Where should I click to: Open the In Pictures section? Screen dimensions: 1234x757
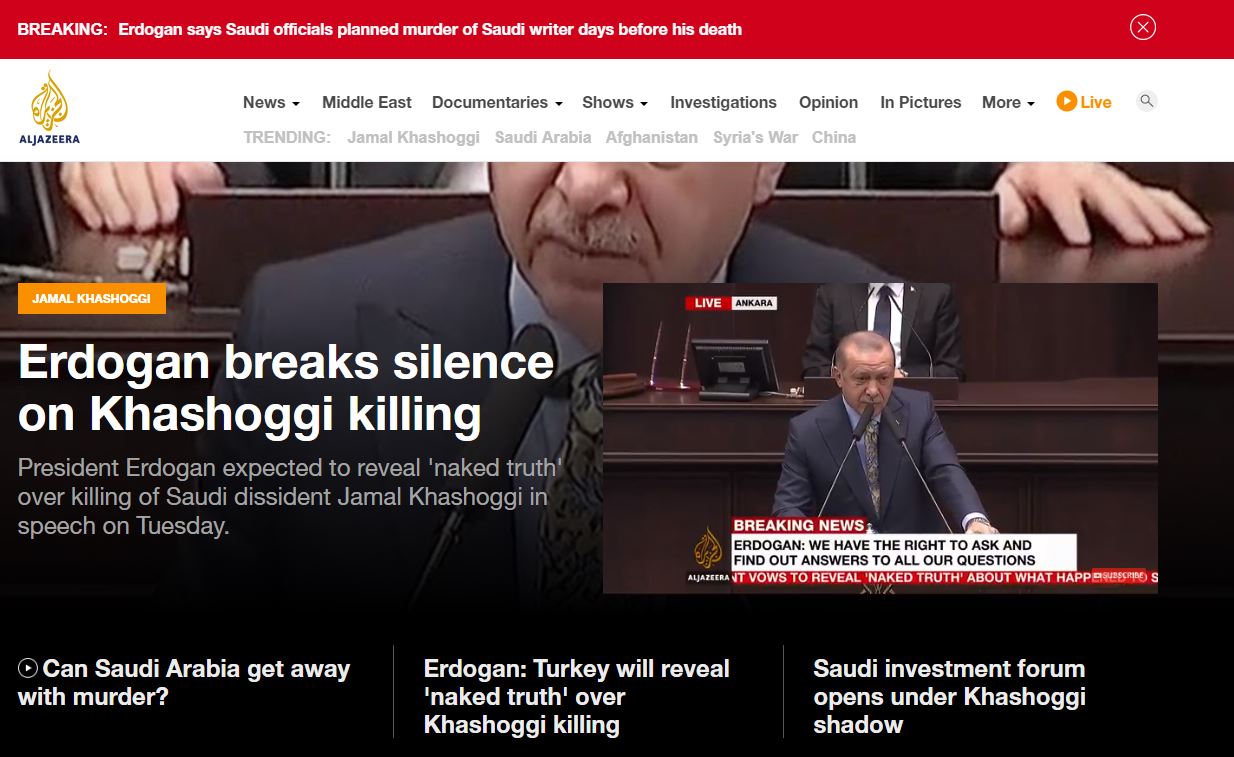point(920,102)
